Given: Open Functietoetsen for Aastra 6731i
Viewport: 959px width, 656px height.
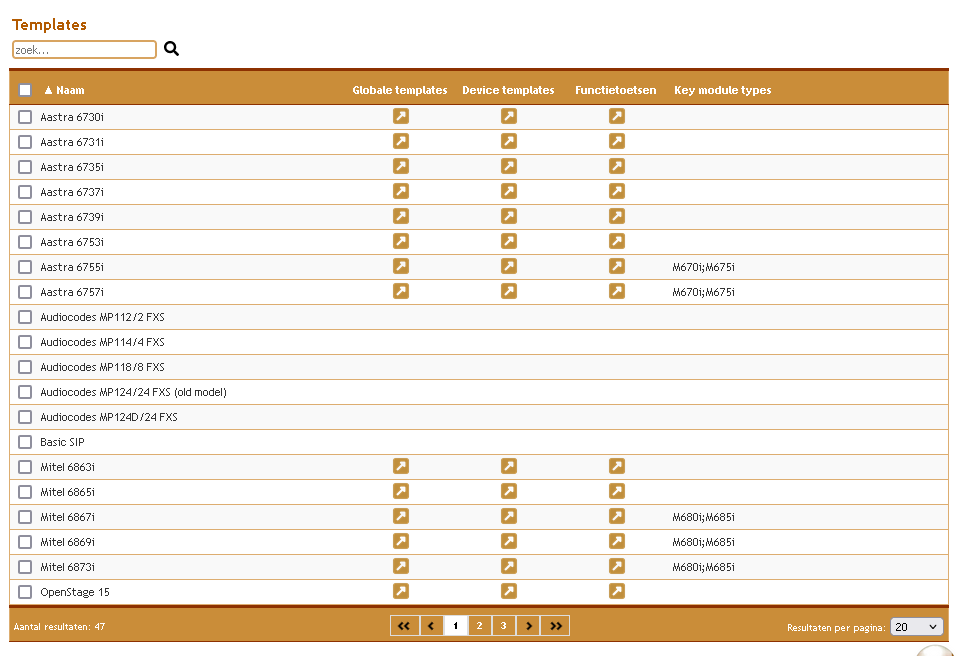Looking at the screenshot, I should [616, 141].
